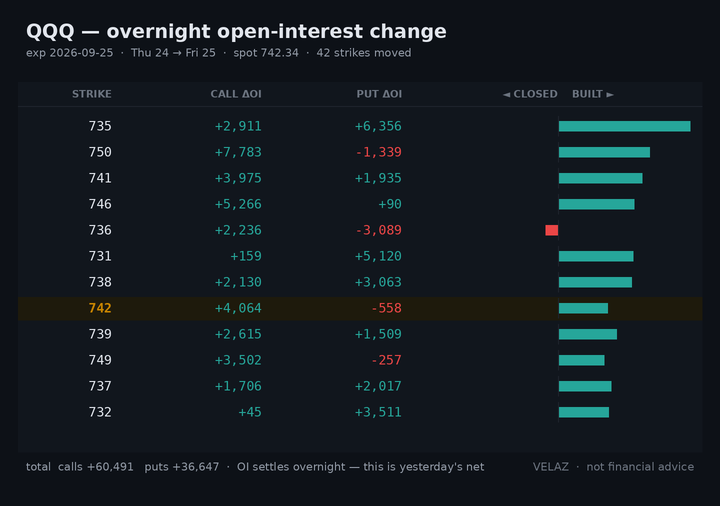Select strike 749 cell

100,360
